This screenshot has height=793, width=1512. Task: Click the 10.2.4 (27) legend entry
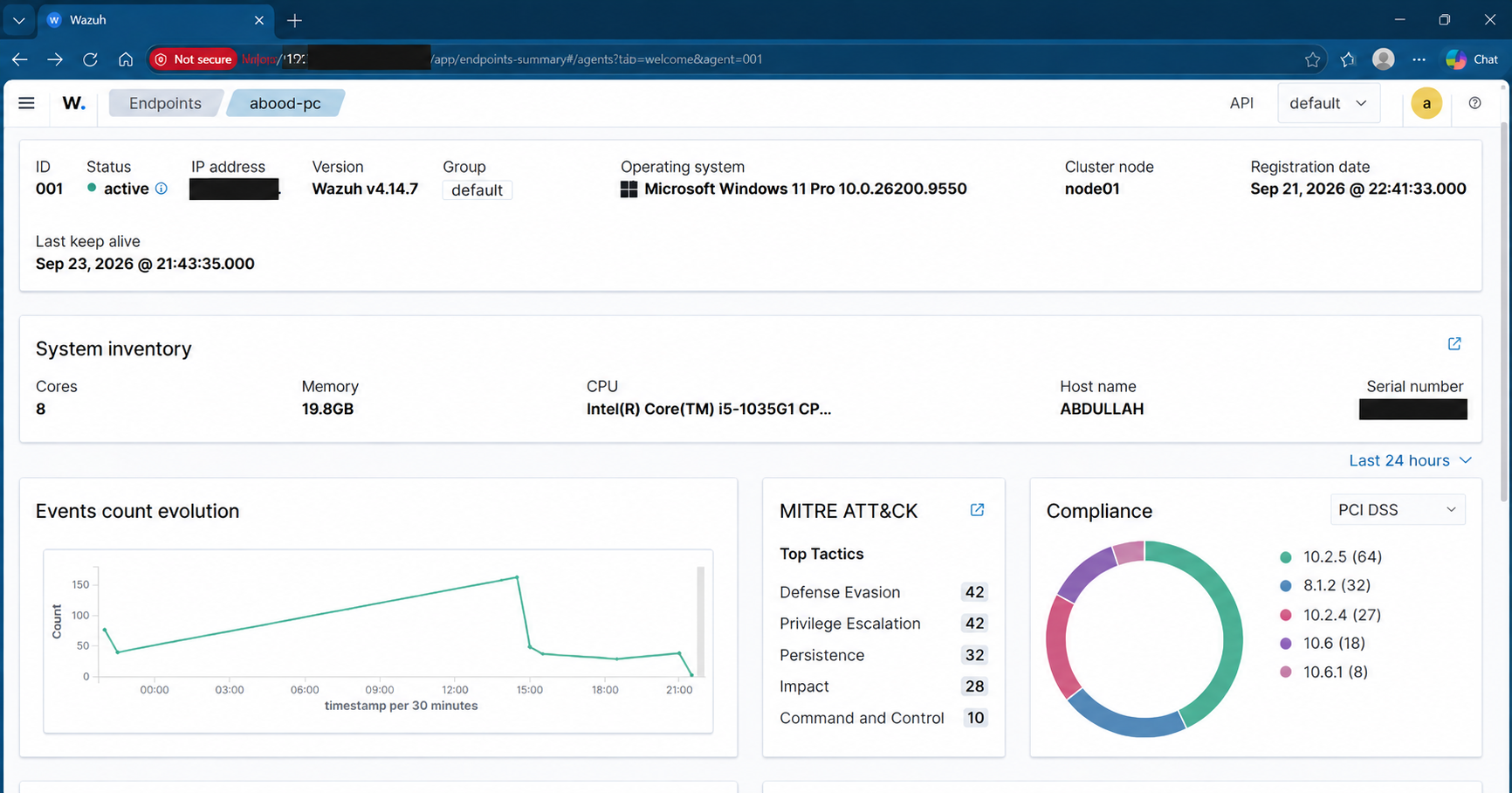click(1330, 615)
